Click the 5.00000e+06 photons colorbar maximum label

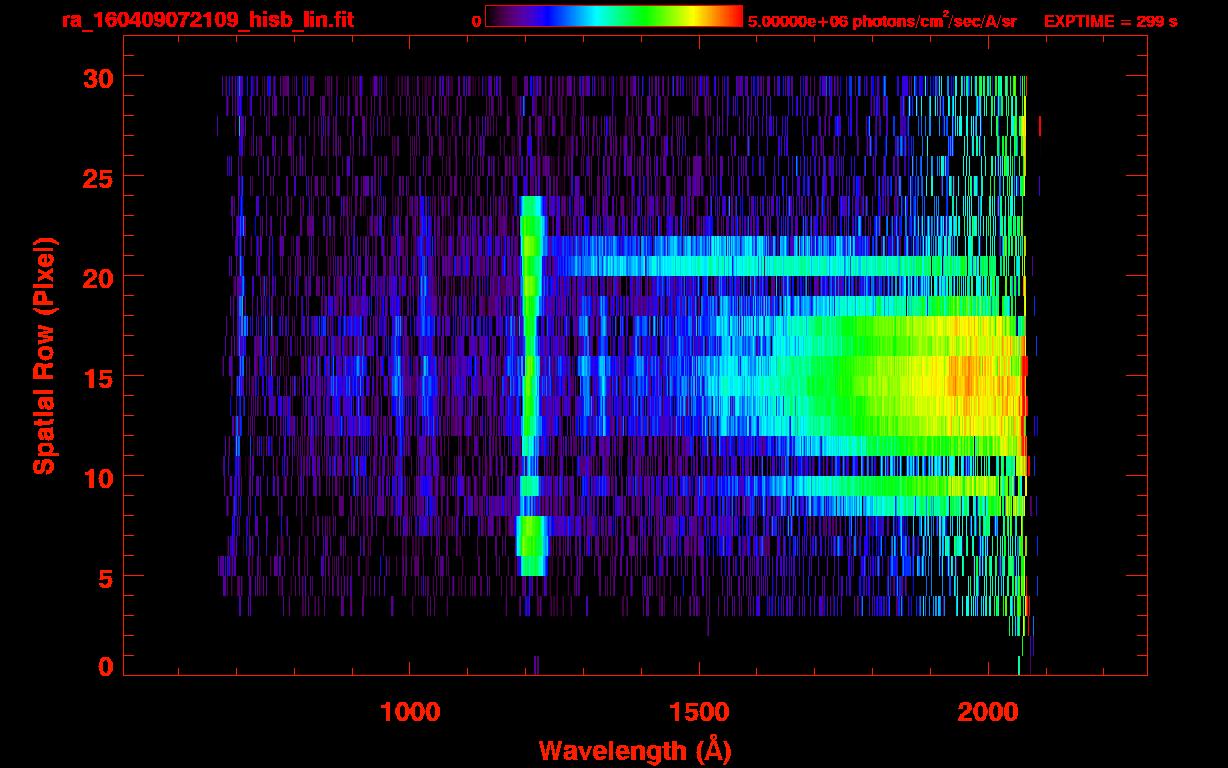pos(882,21)
